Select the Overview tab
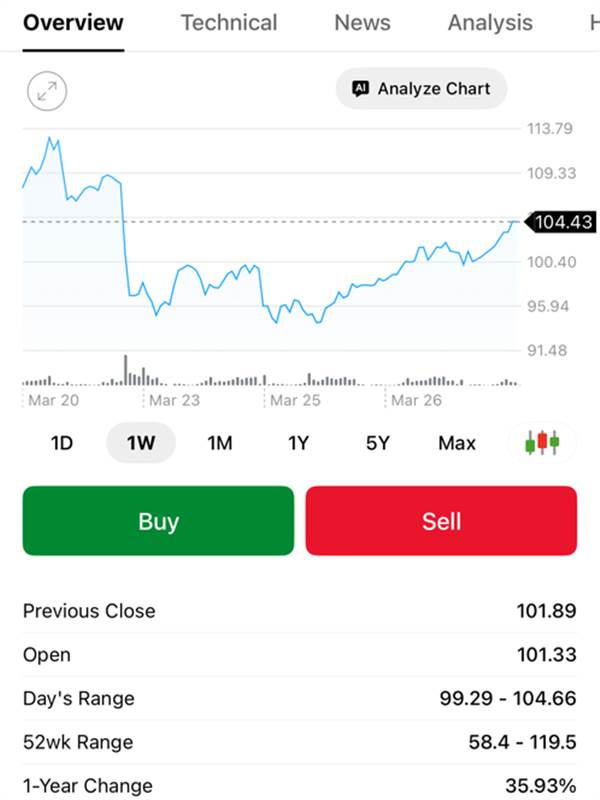600x800 pixels. coord(73,23)
